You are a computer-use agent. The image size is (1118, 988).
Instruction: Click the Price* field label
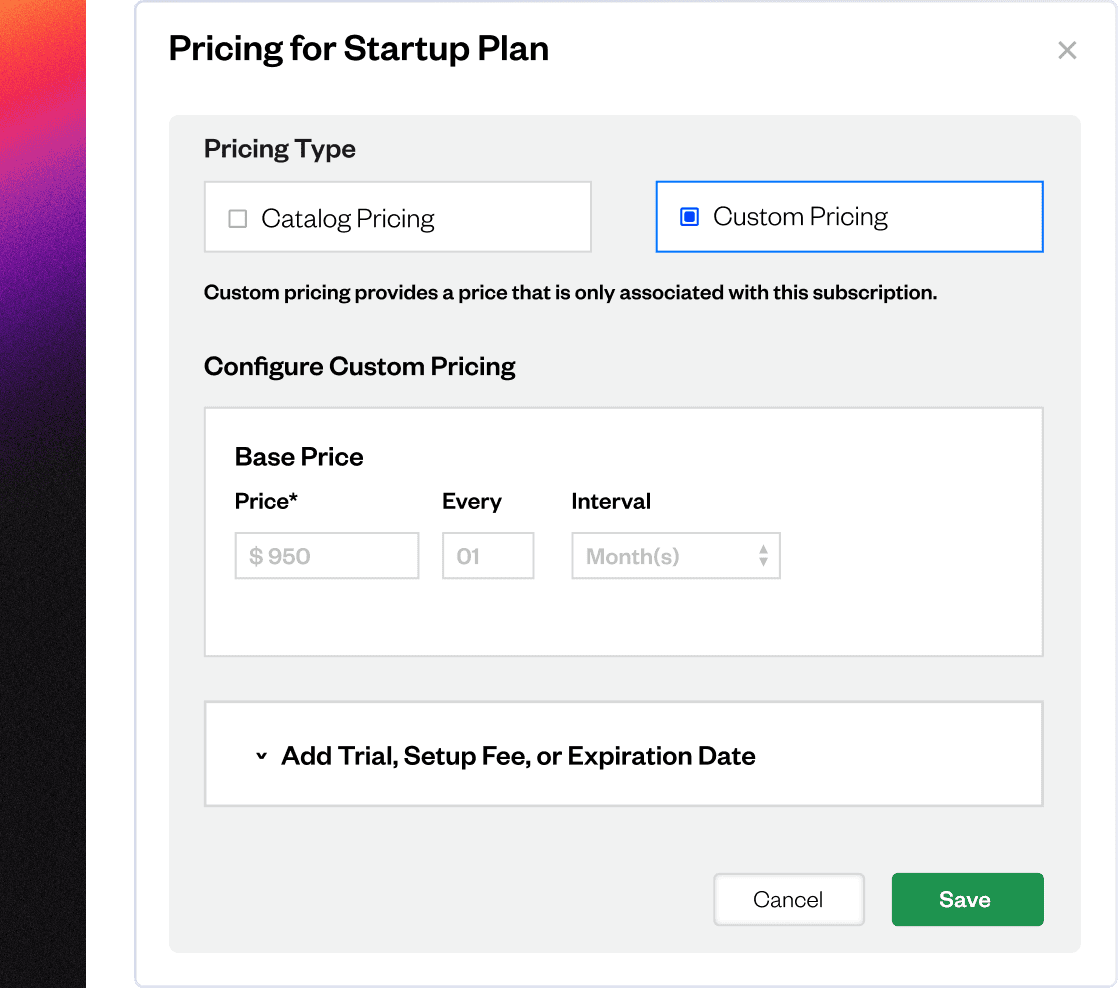[x=266, y=501]
